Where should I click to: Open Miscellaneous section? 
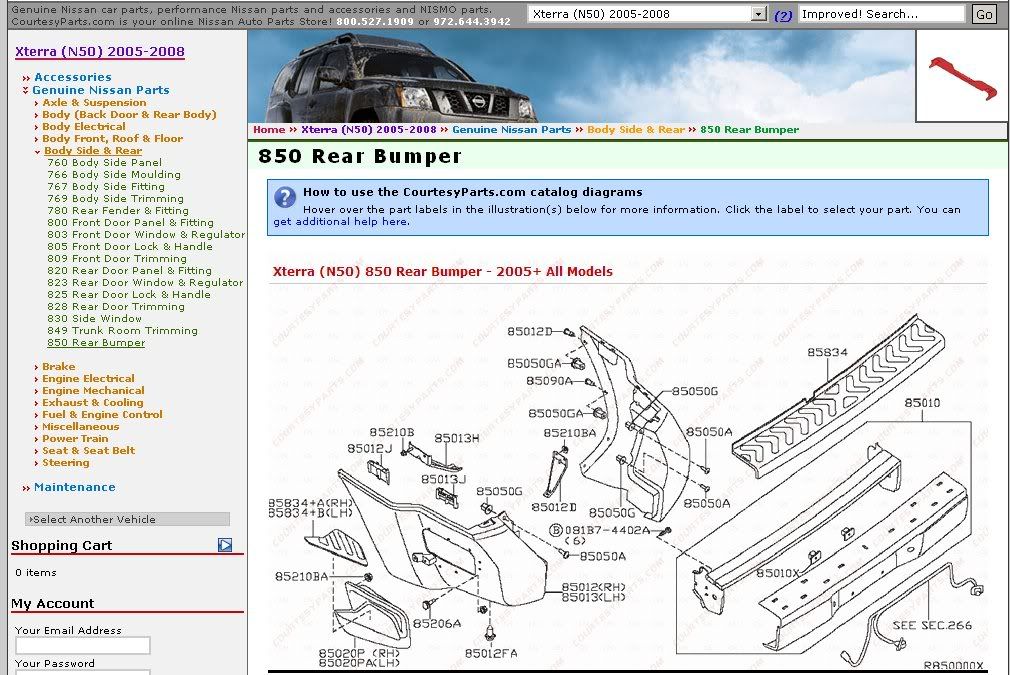coord(81,426)
